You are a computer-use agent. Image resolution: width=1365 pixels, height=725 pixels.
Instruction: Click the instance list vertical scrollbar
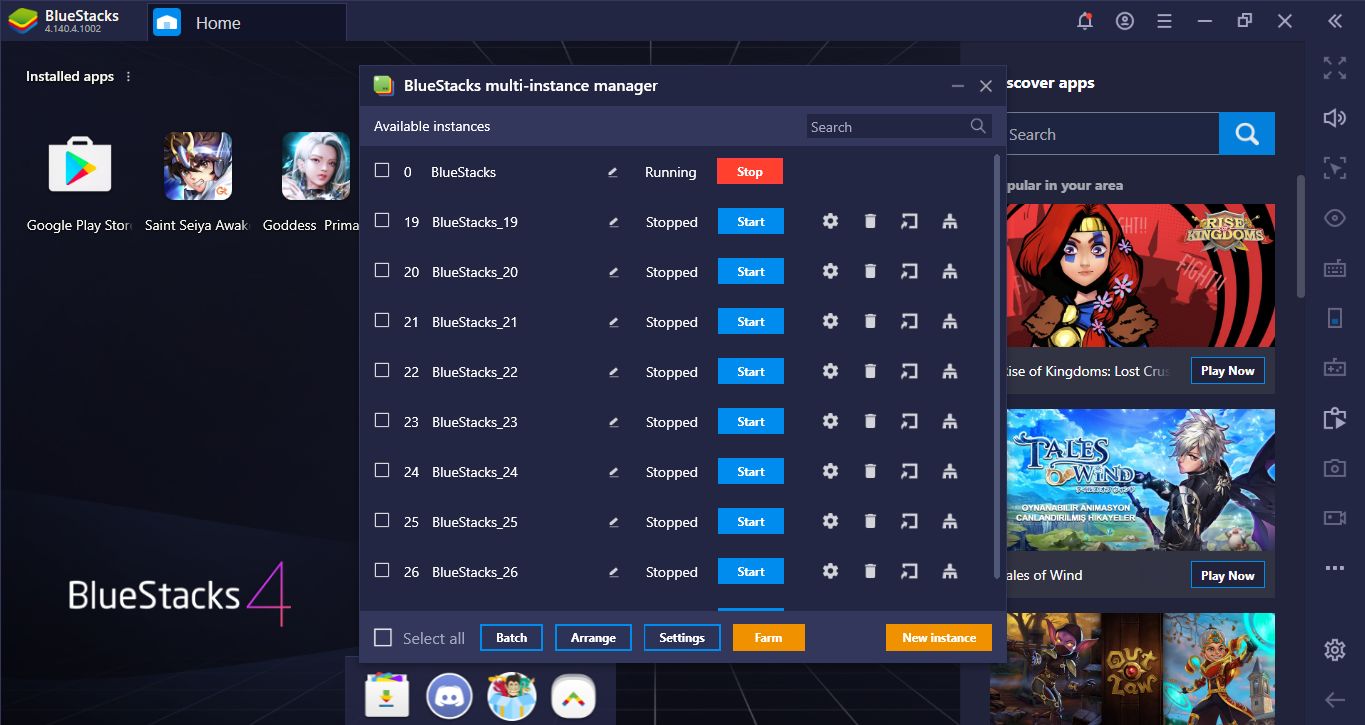997,365
